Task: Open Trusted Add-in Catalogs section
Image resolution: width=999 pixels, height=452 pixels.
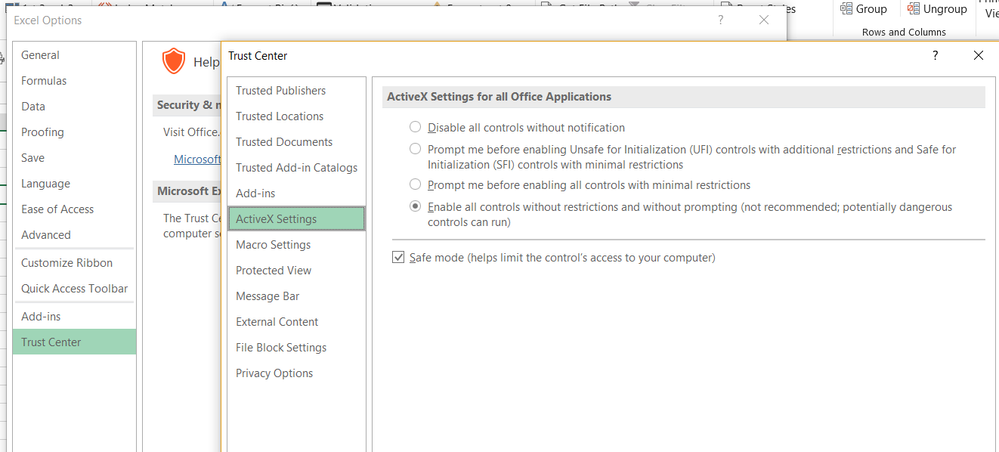Action: (296, 168)
